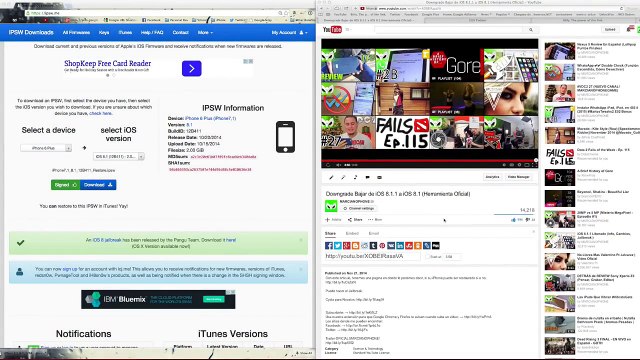Expand the More menu in IPSW navbar
This screenshot has width=640, height=360.
tap(205, 32)
